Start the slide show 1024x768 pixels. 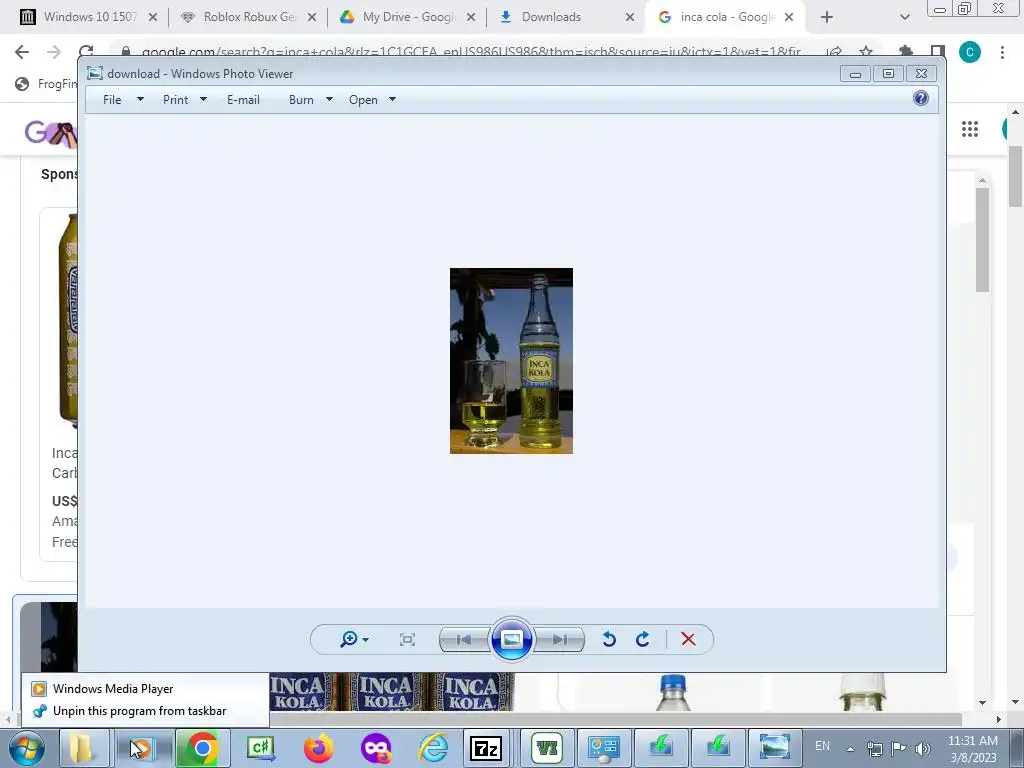[x=511, y=639]
